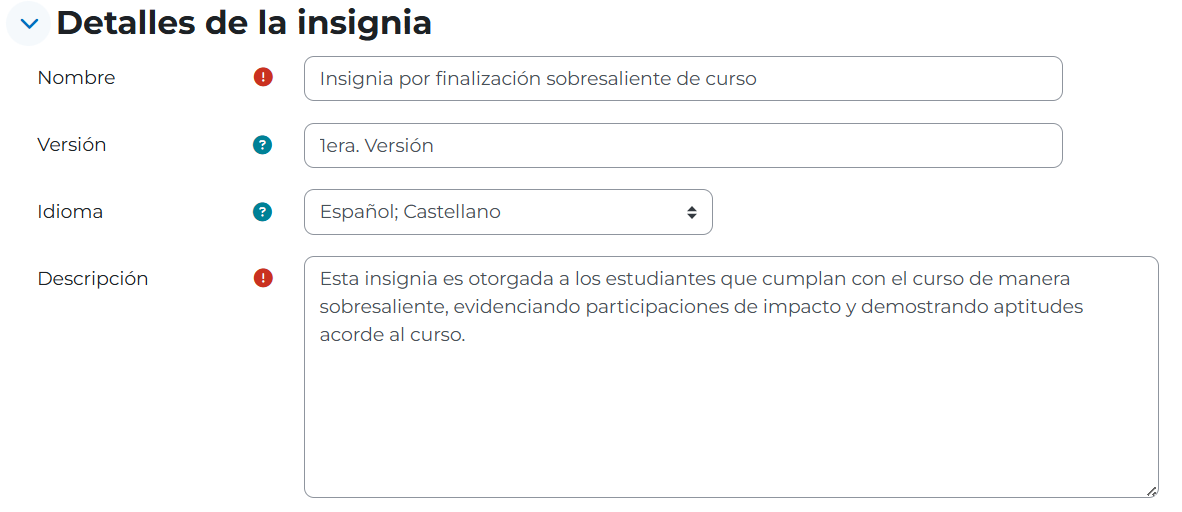The height and width of the screenshot is (512, 1182).
Task: Focus the Nombre input field
Action: tap(683, 78)
